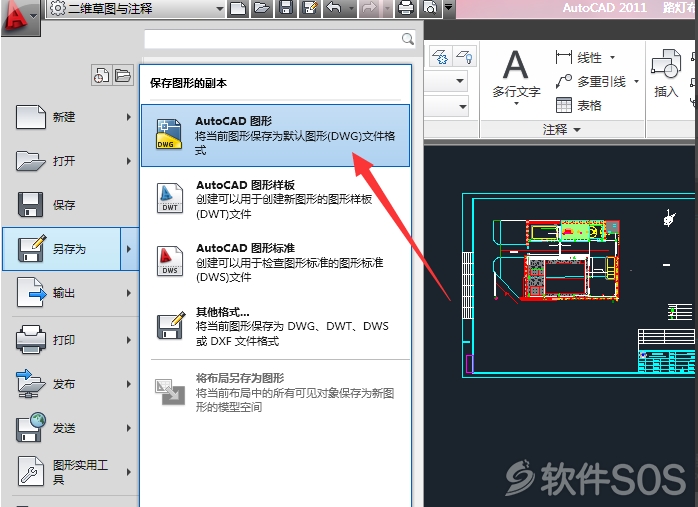Image resolution: width=698 pixels, height=507 pixels.
Task: Expand the 打印 submenu arrow
Action: pos(129,340)
